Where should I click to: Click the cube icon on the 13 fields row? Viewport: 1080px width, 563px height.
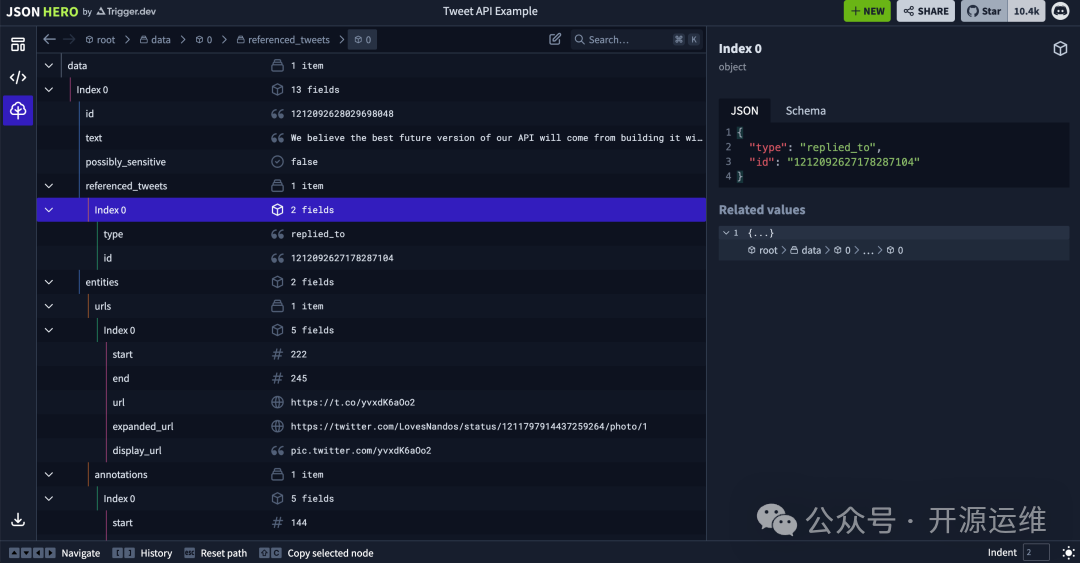click(278, 90)
